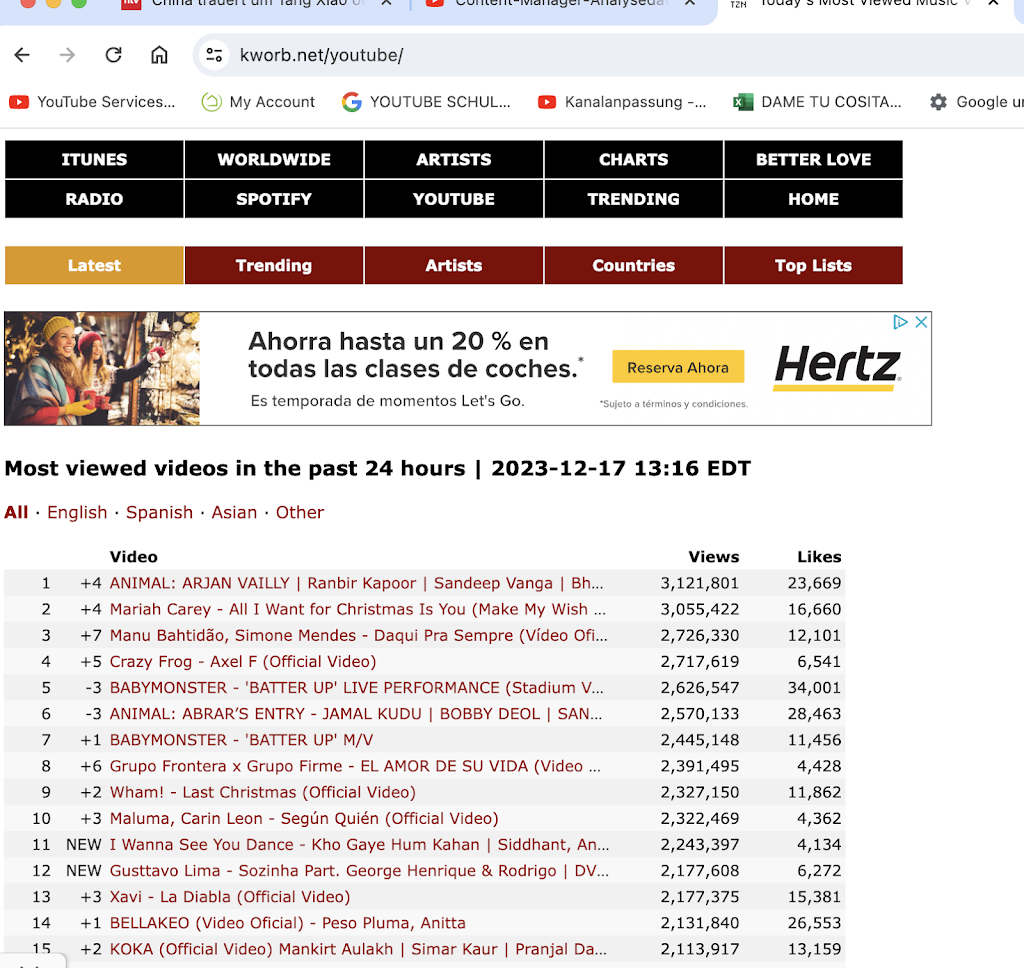Open AdChoices info triangle icon
The image size is (1024, 968).
pos(900,322)
